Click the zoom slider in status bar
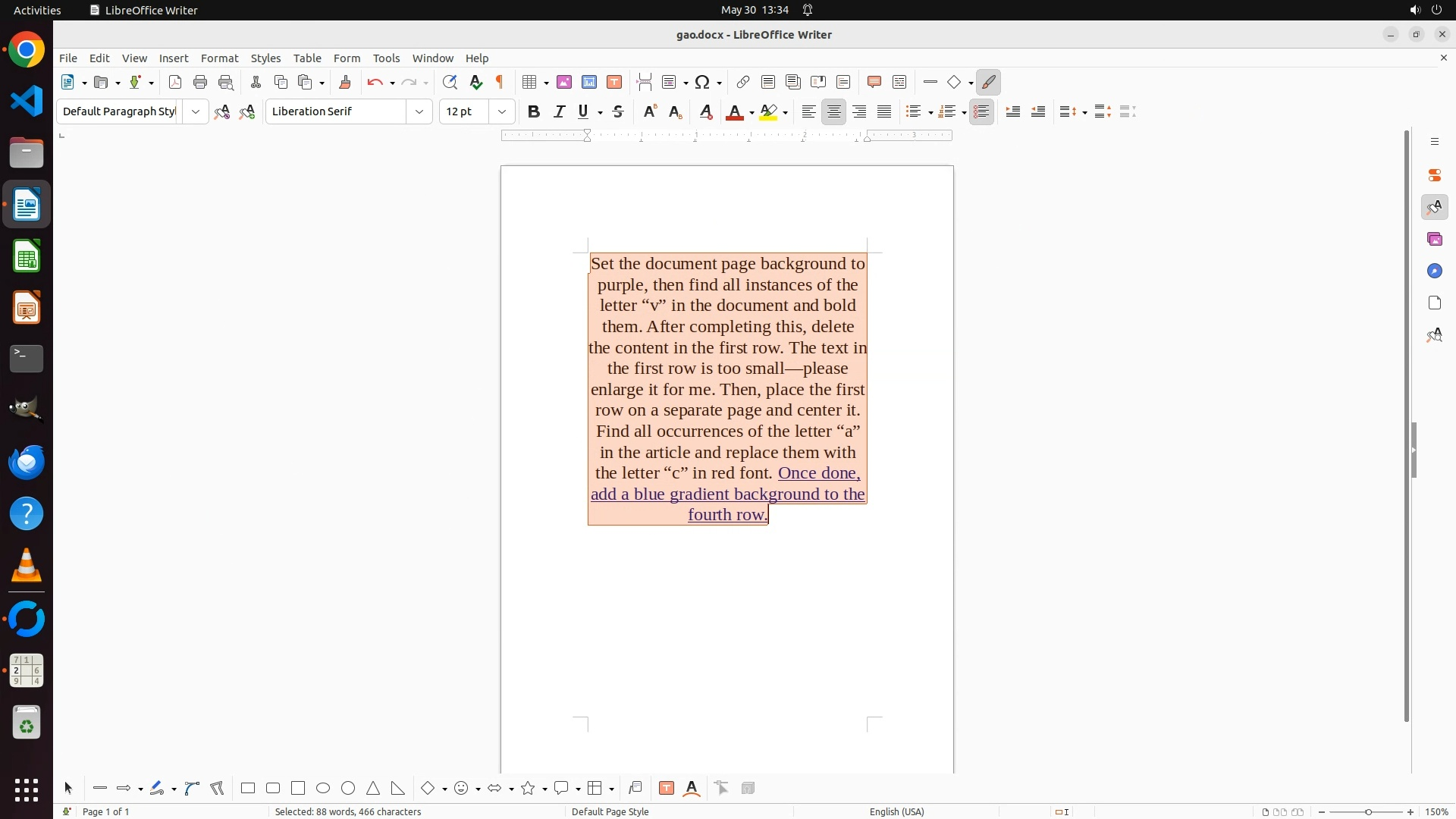This screenshot has height=819, width=1456. (1367, 811)
